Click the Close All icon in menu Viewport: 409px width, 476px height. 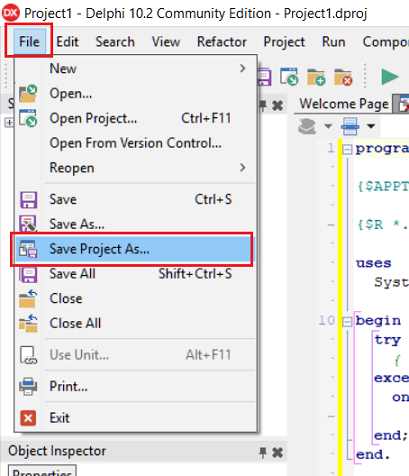point(28,323)
